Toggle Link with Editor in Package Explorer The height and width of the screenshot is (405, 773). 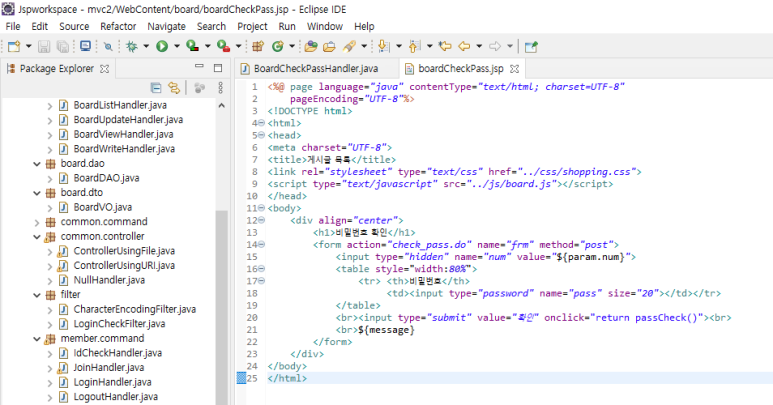[174, 88]
